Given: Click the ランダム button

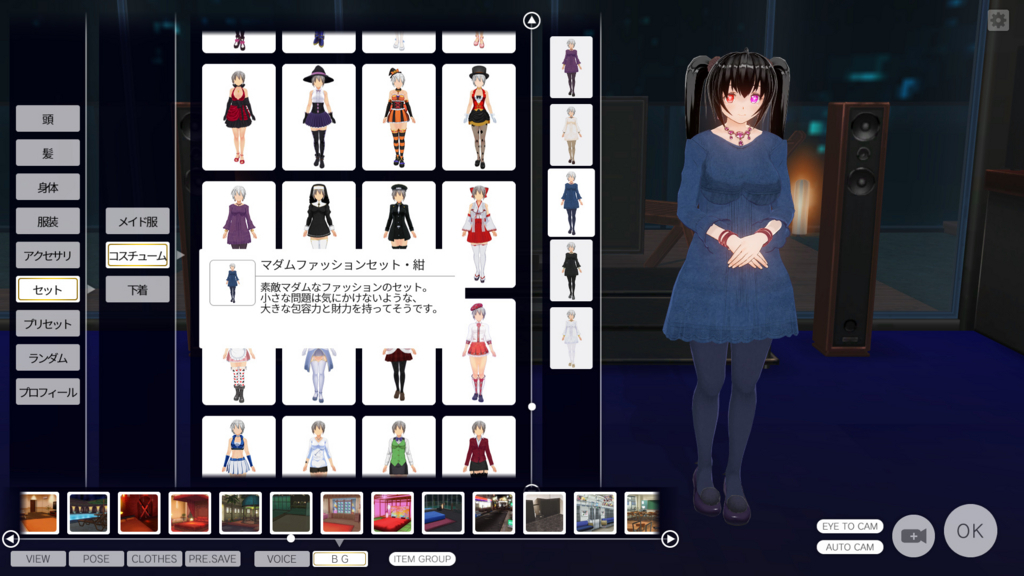Looking at the screenshot, I should (48, 358).
